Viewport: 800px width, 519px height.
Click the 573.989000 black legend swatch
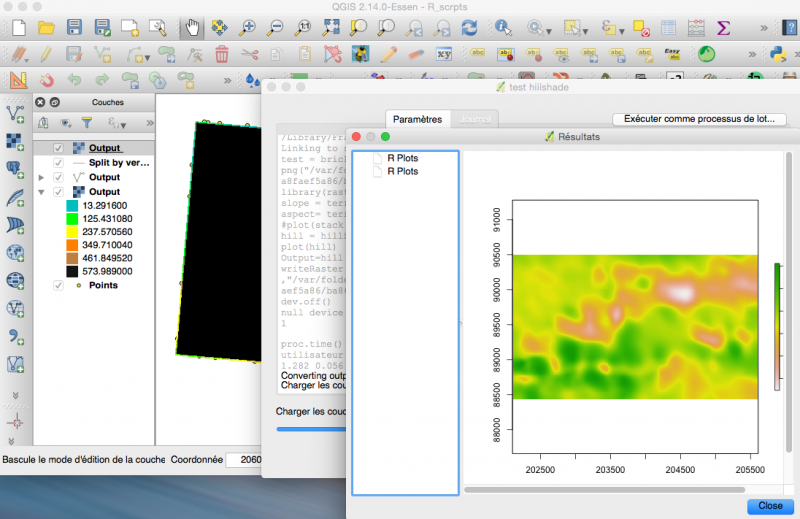tap(73, 270)
